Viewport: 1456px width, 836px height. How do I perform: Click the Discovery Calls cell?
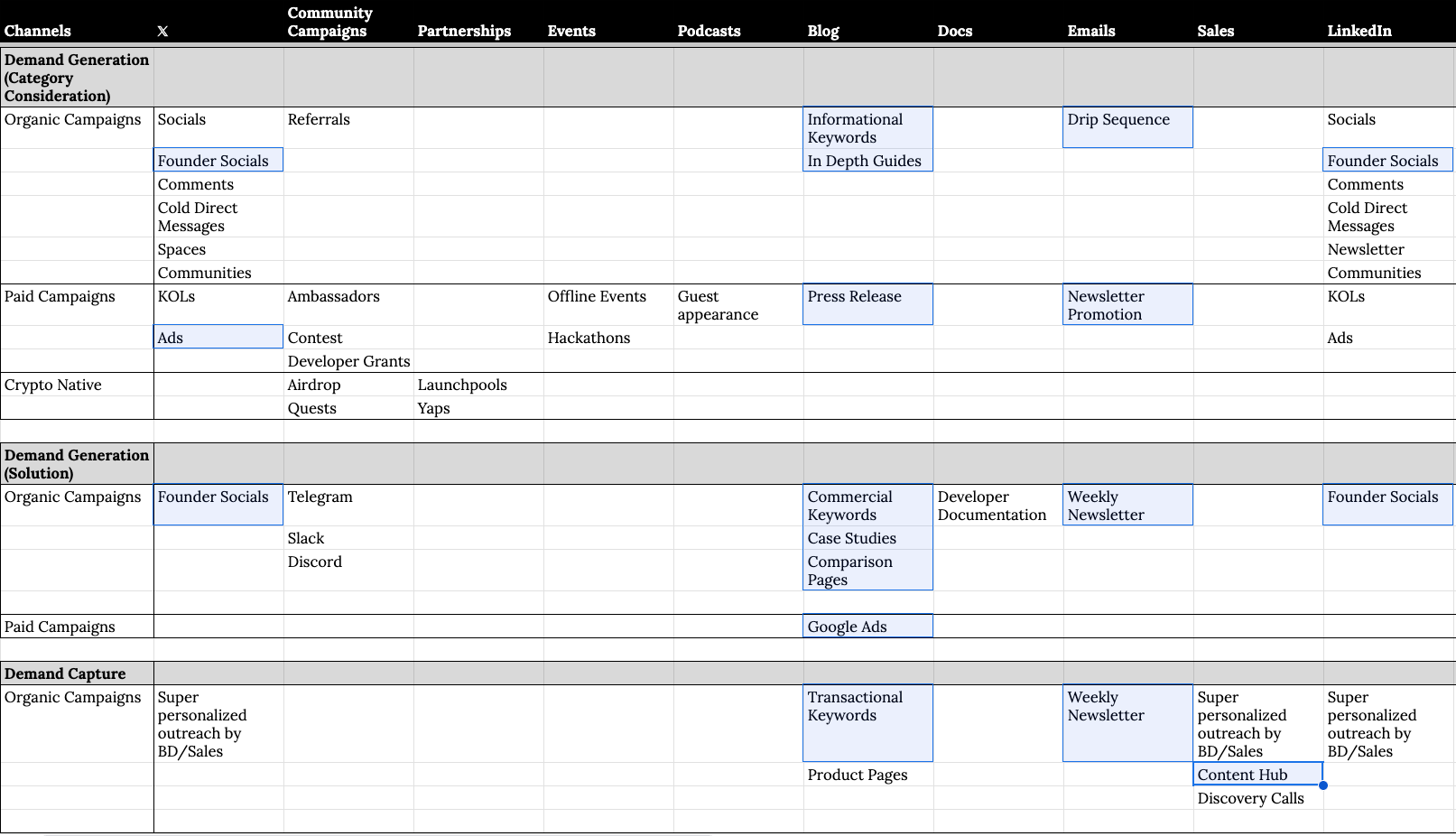pyautogui.click(x=1258, y=798)
